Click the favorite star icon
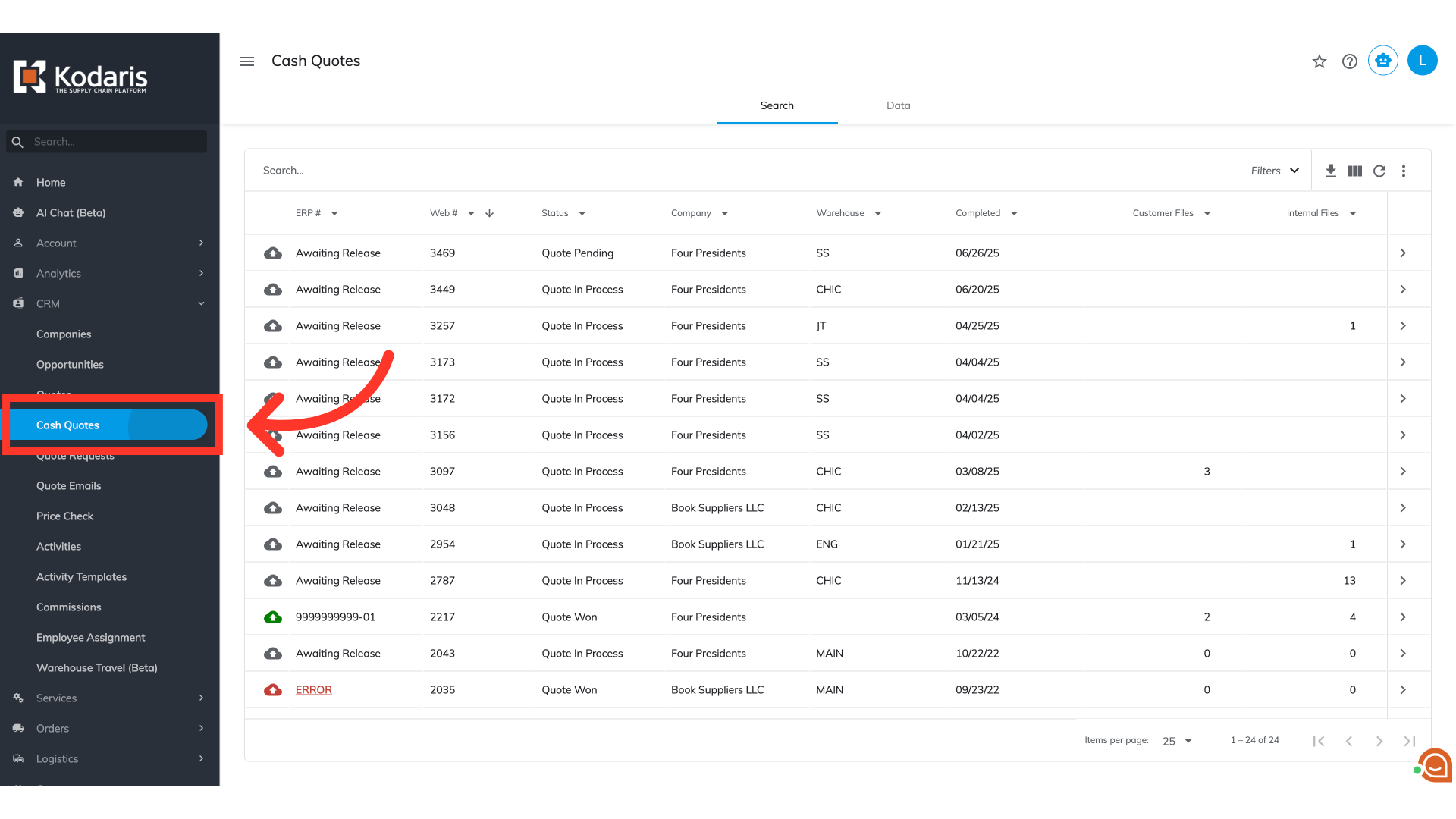 1319,61
